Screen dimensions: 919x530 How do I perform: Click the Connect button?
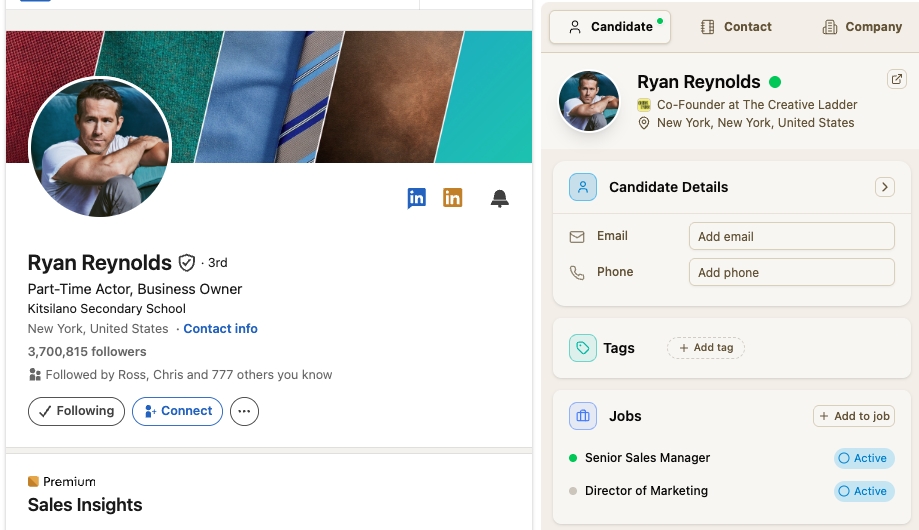(x=178, y=411)
